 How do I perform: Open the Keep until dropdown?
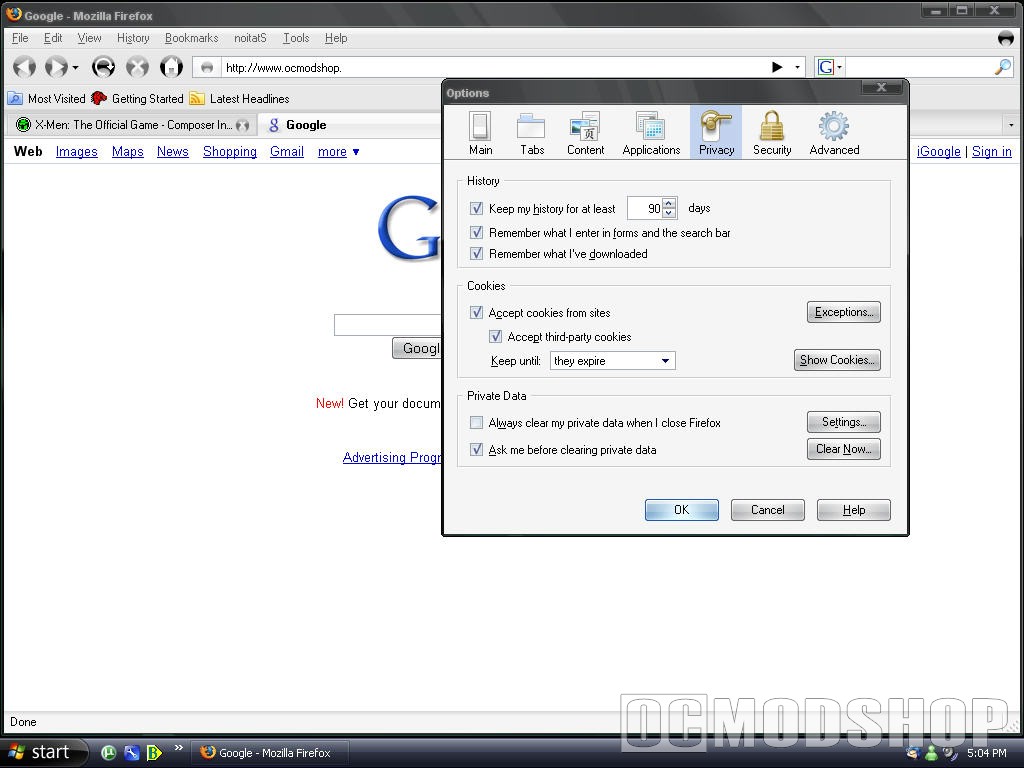[x=613, y=360]
